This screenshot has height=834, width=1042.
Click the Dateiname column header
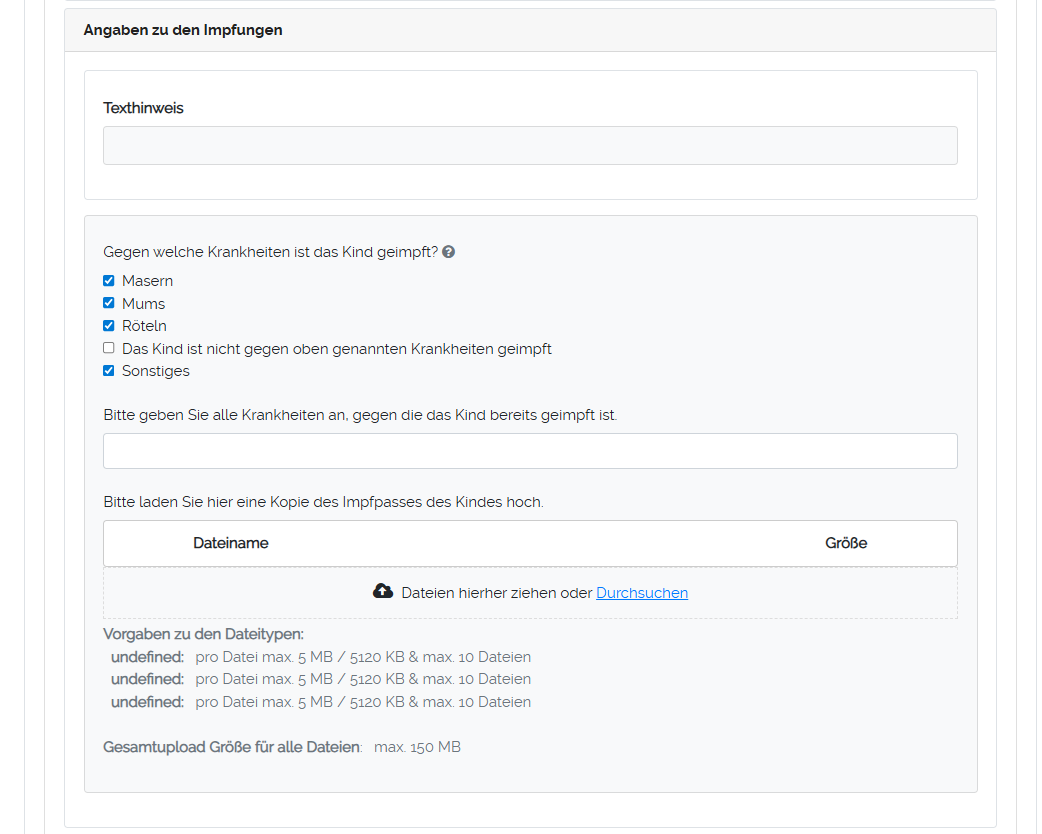pos(231,543)
